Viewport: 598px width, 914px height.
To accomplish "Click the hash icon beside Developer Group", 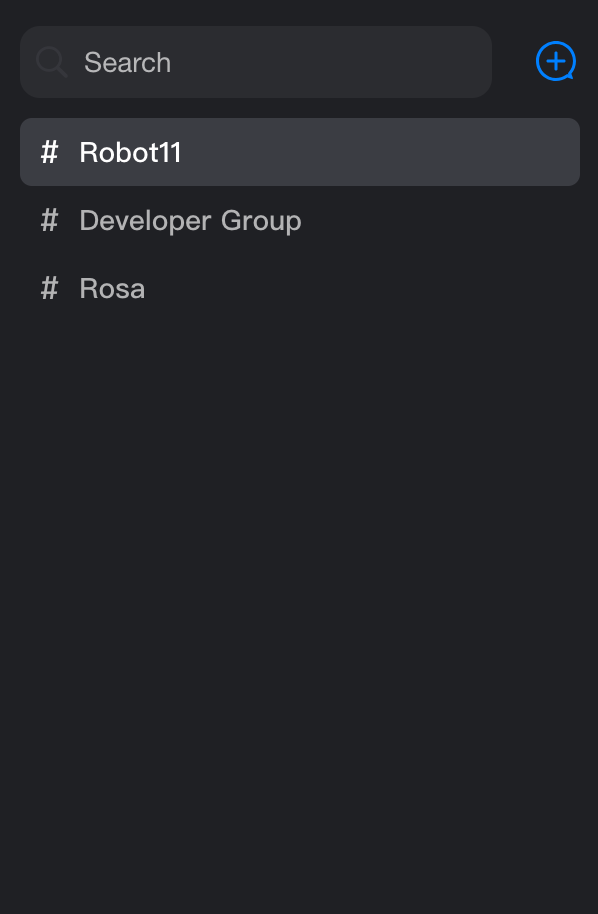I will 50,220.
